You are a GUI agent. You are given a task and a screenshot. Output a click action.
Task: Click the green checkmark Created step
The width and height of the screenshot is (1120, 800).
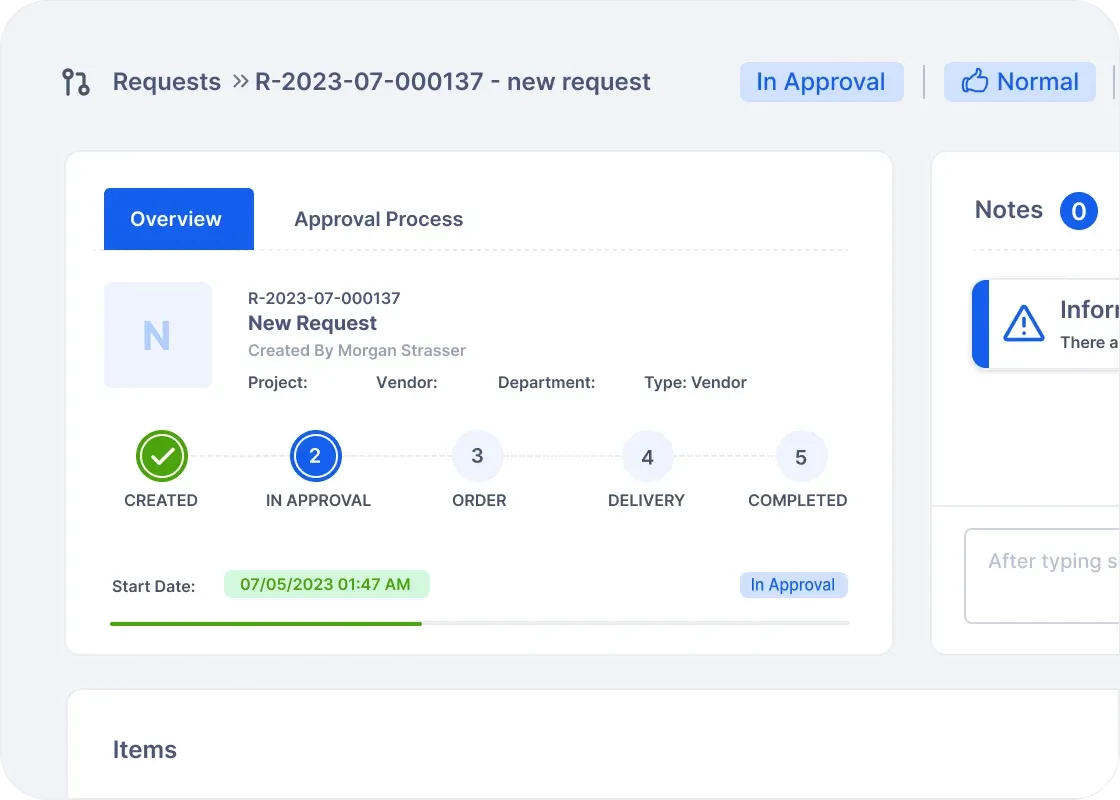tap(162, 456)
